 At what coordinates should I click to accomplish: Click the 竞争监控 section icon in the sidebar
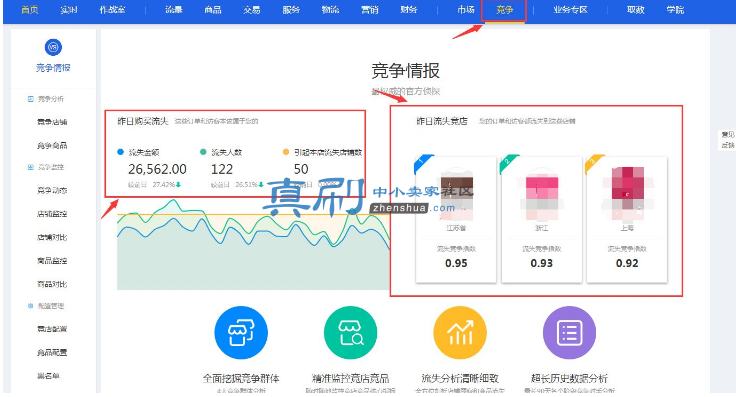pyautogui.click(x=31, y=167)
